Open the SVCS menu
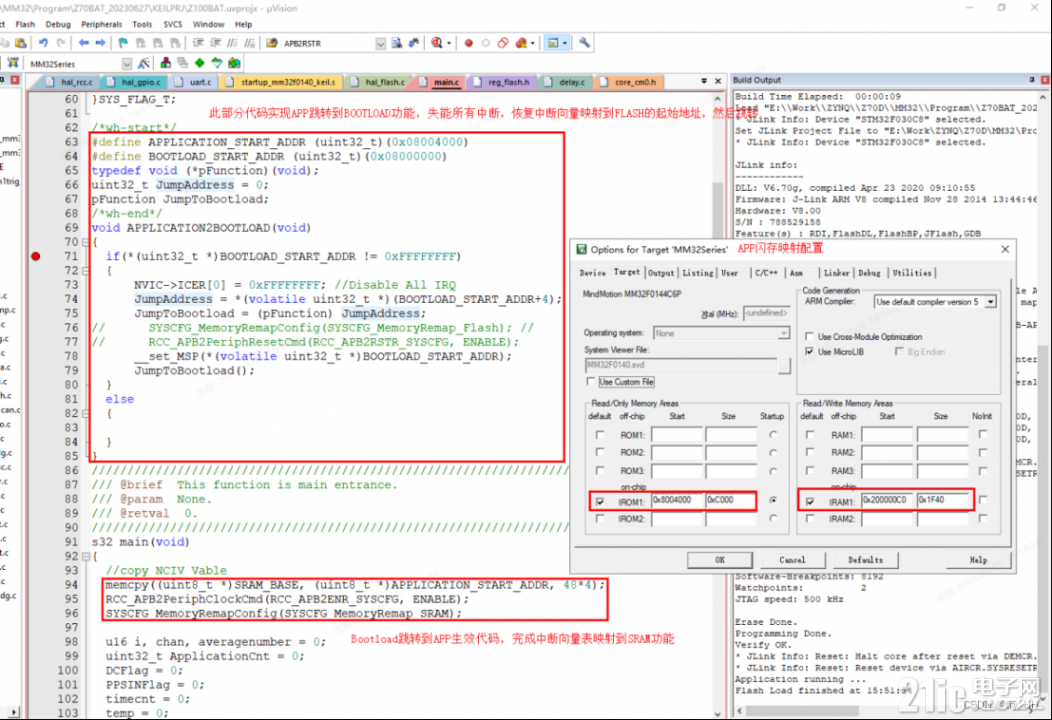This screenshot has width=1052, height=720. [x=172, y=24]
